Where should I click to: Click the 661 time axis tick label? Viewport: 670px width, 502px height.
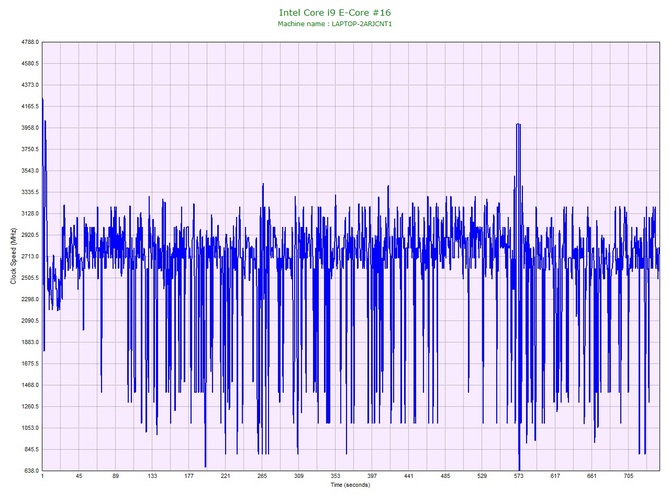[x=592, y=476]
